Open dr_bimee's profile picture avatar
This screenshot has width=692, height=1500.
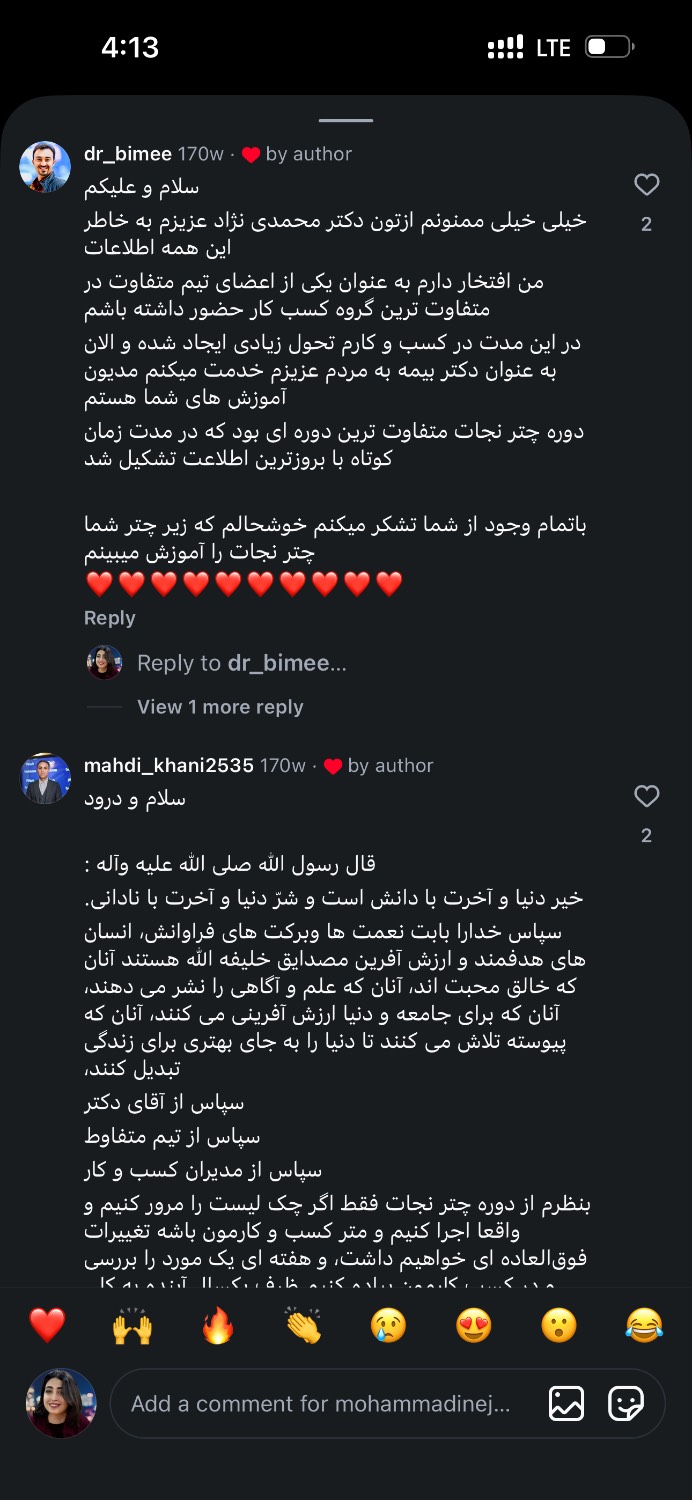click(45, 167)
